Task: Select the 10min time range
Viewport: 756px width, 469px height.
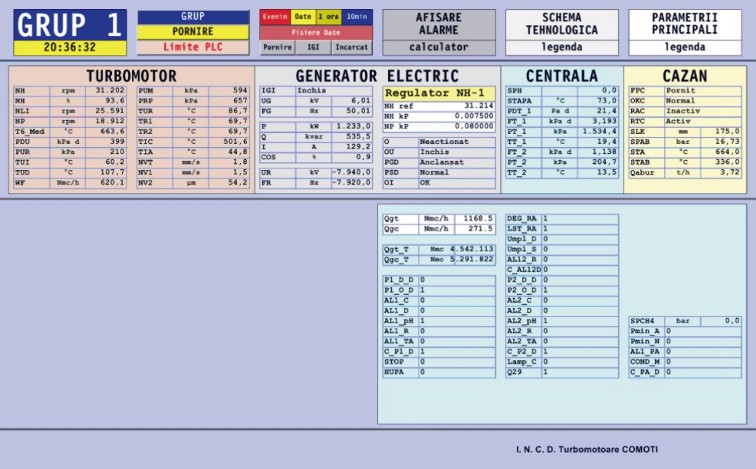Action: (x=358, y=17)
